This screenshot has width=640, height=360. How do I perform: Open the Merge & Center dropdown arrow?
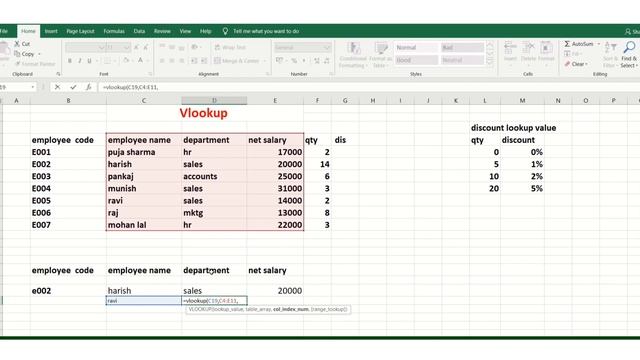coord(265,61)
